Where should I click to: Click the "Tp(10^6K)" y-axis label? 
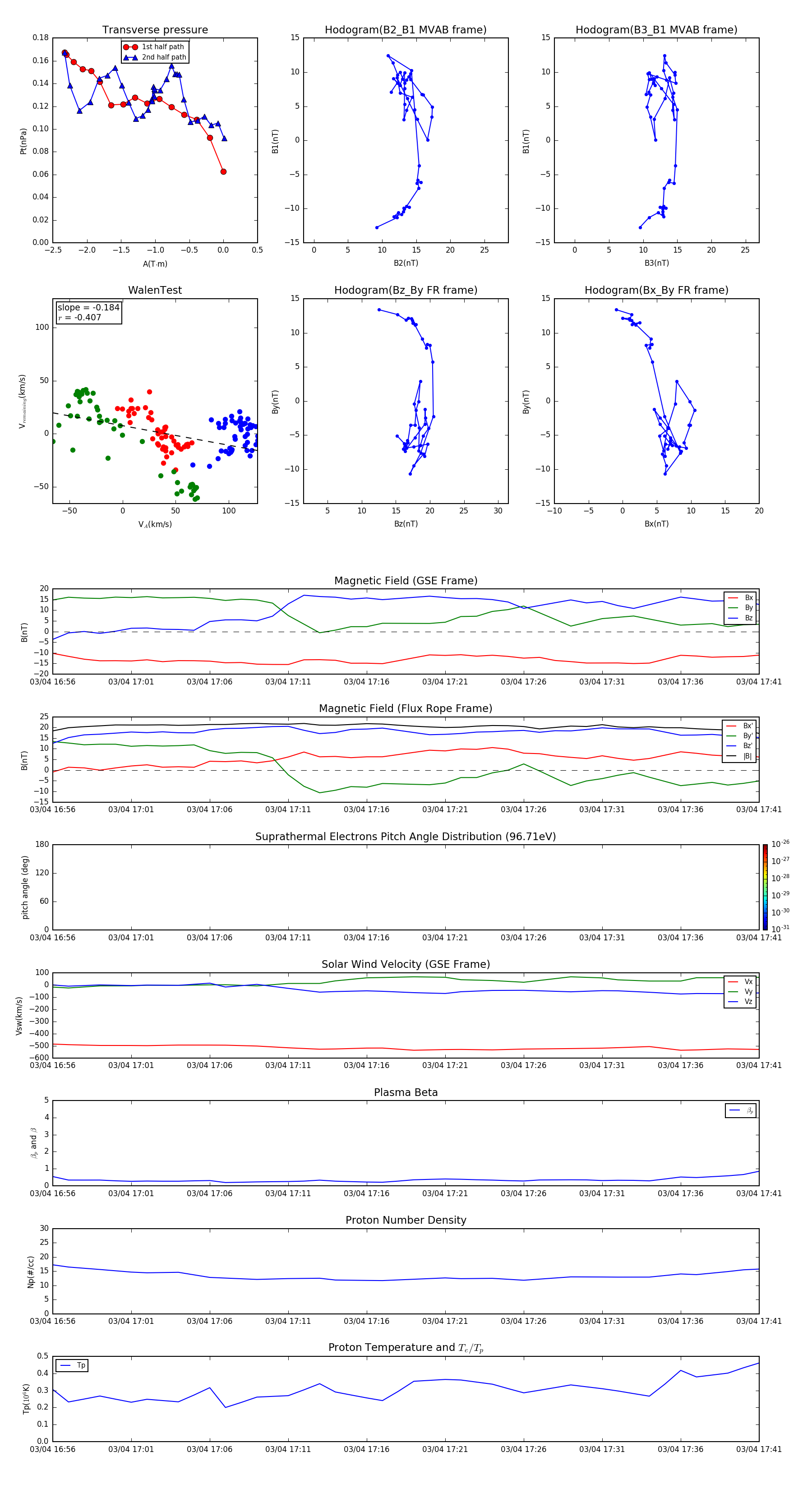[26, 1399]
